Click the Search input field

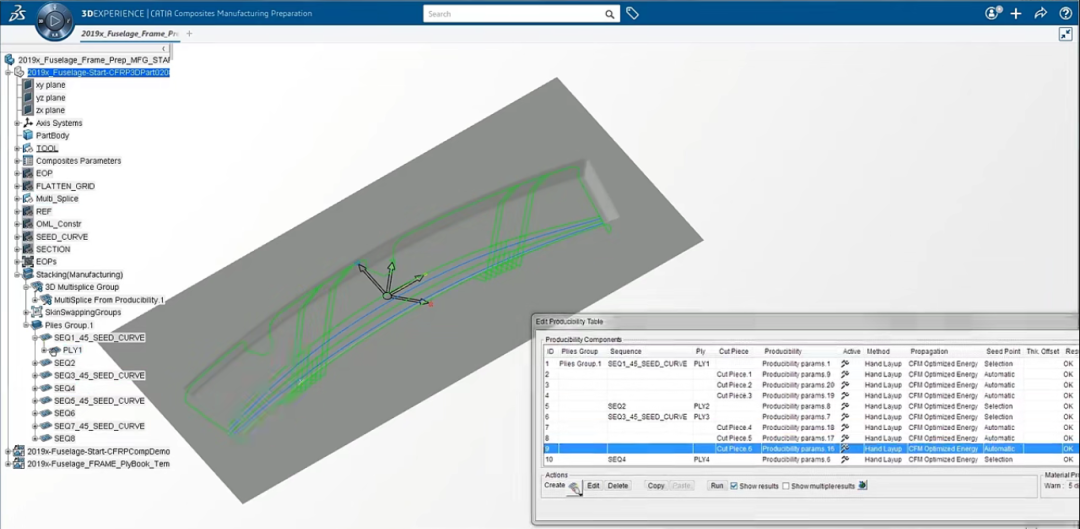point(515,14)
